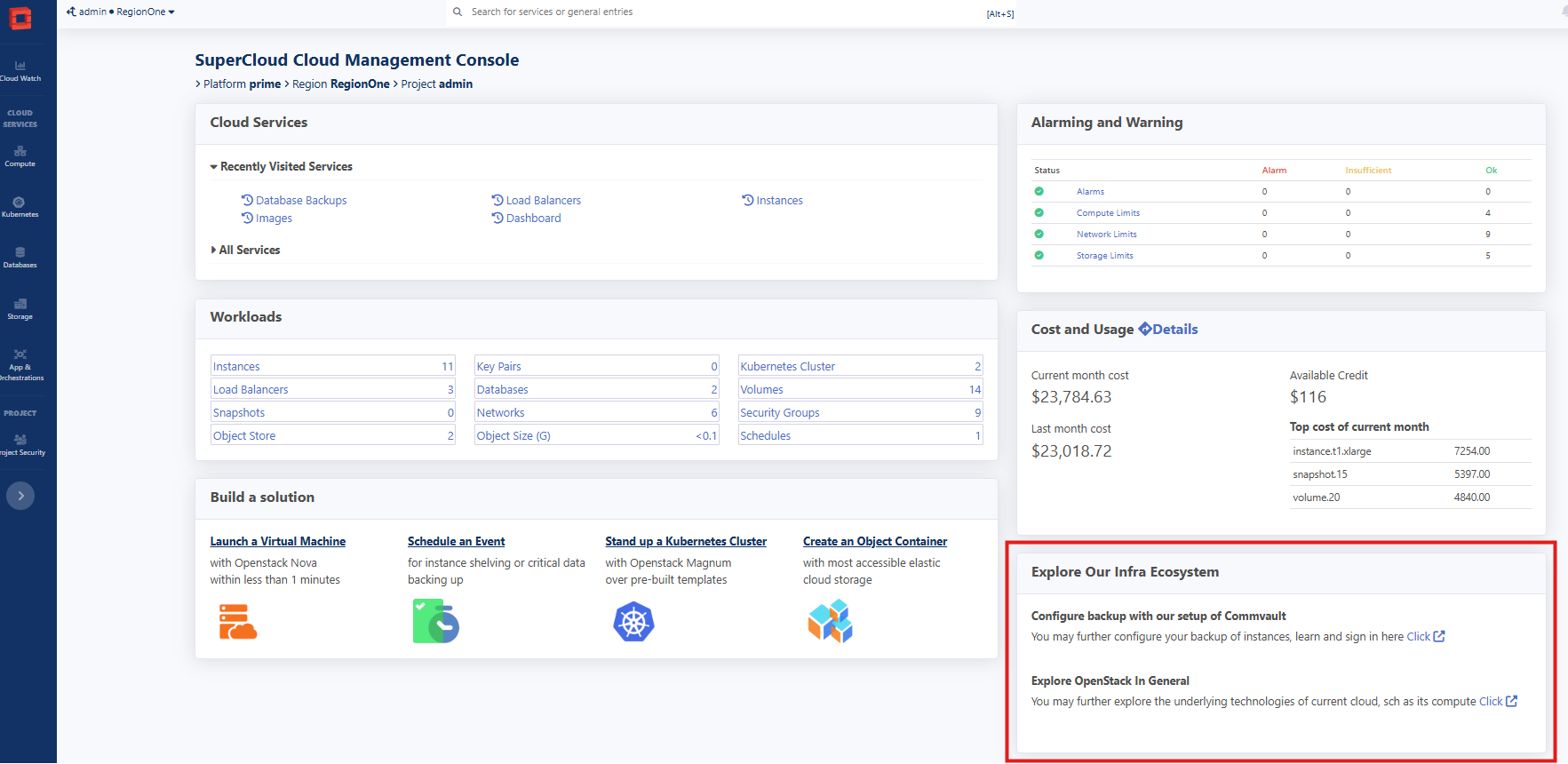
Task: Open the admin RegionOne project dropdown
Action: 121,12
